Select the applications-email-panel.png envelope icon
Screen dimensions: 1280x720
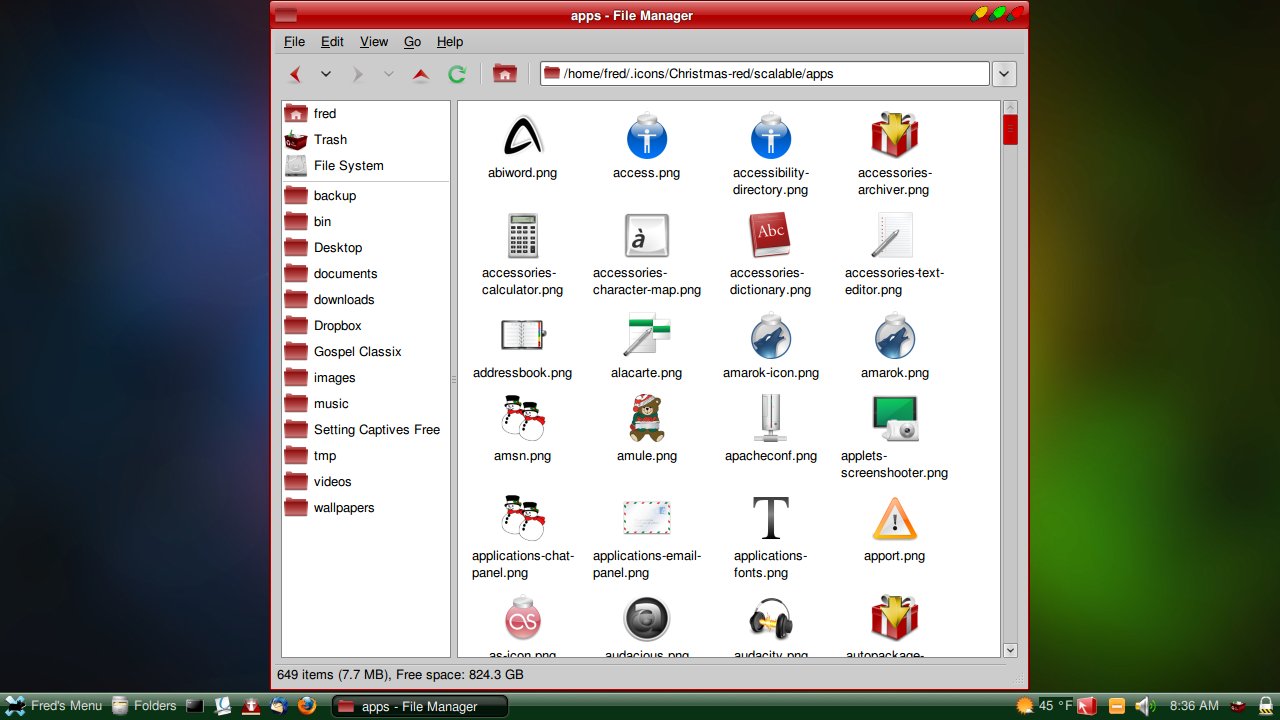647,518
